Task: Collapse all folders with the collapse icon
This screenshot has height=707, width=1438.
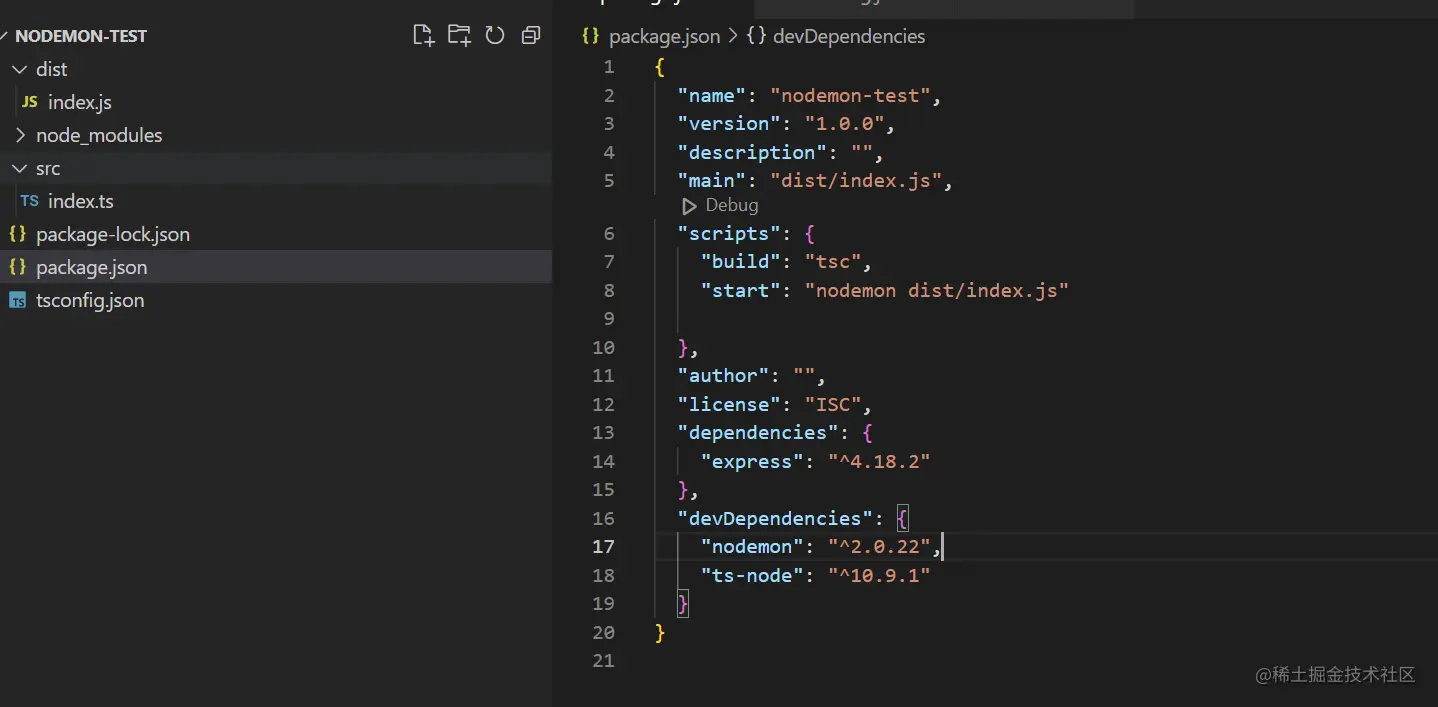Action: (531, 36)
